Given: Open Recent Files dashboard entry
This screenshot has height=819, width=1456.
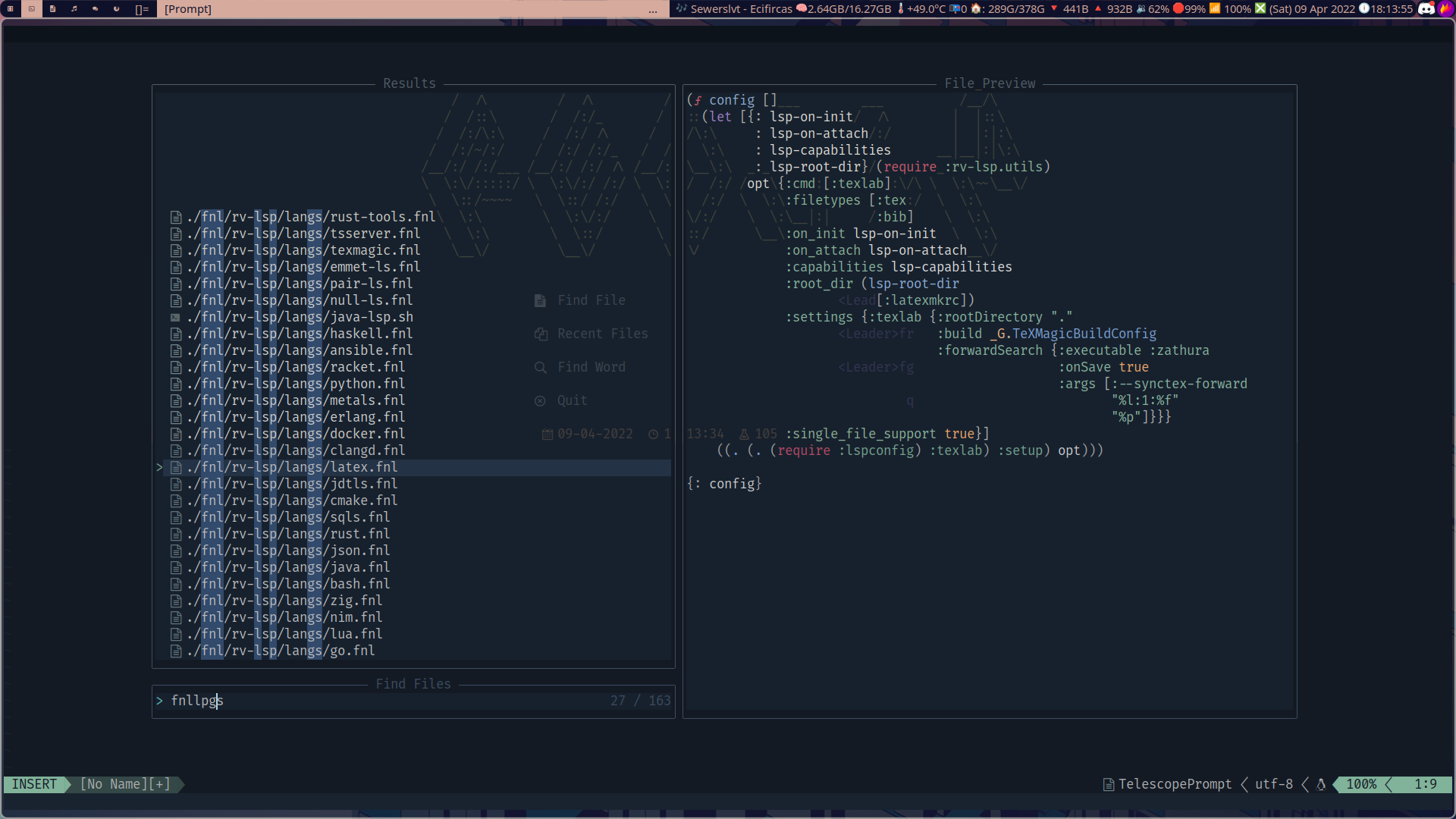Looking at the screenshot, I should tap(602, 334).
